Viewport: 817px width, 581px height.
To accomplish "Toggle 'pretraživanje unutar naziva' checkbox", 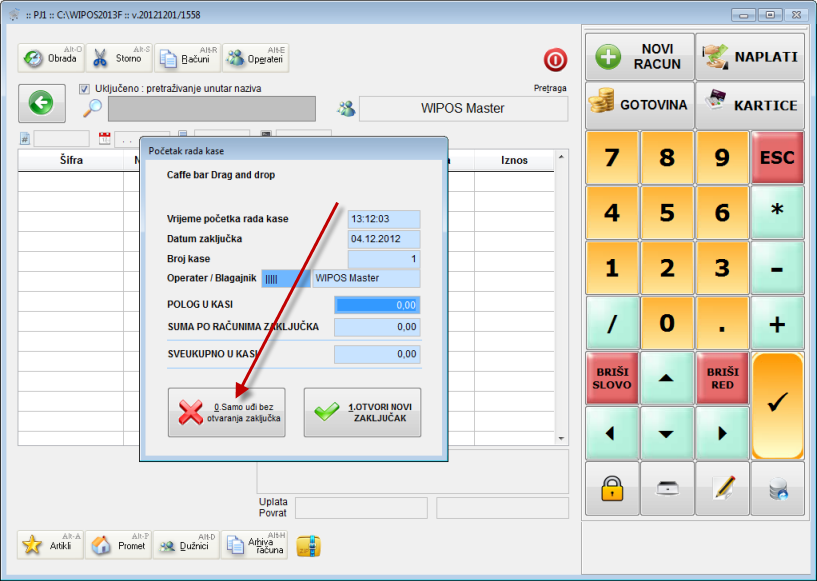I will pyautogui.click(x=84, y=89).
